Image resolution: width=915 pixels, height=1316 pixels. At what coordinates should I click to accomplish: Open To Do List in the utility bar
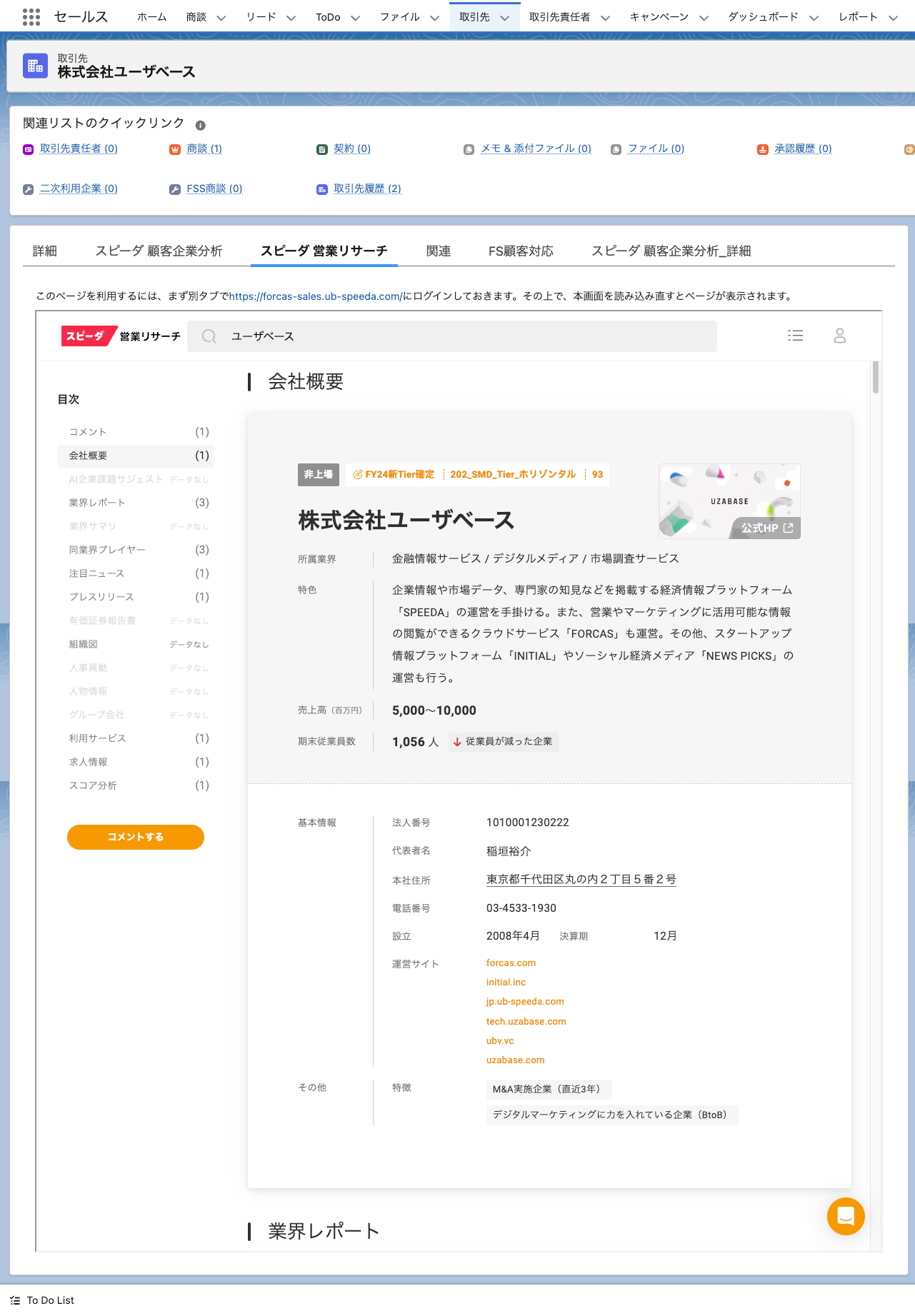tap(42, 1300)
